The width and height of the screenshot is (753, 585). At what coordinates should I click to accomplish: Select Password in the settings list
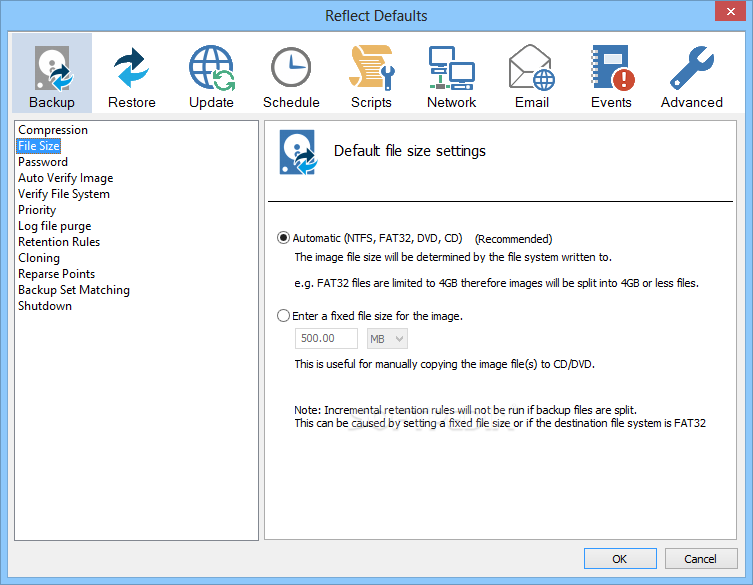(x=43, y=162)
